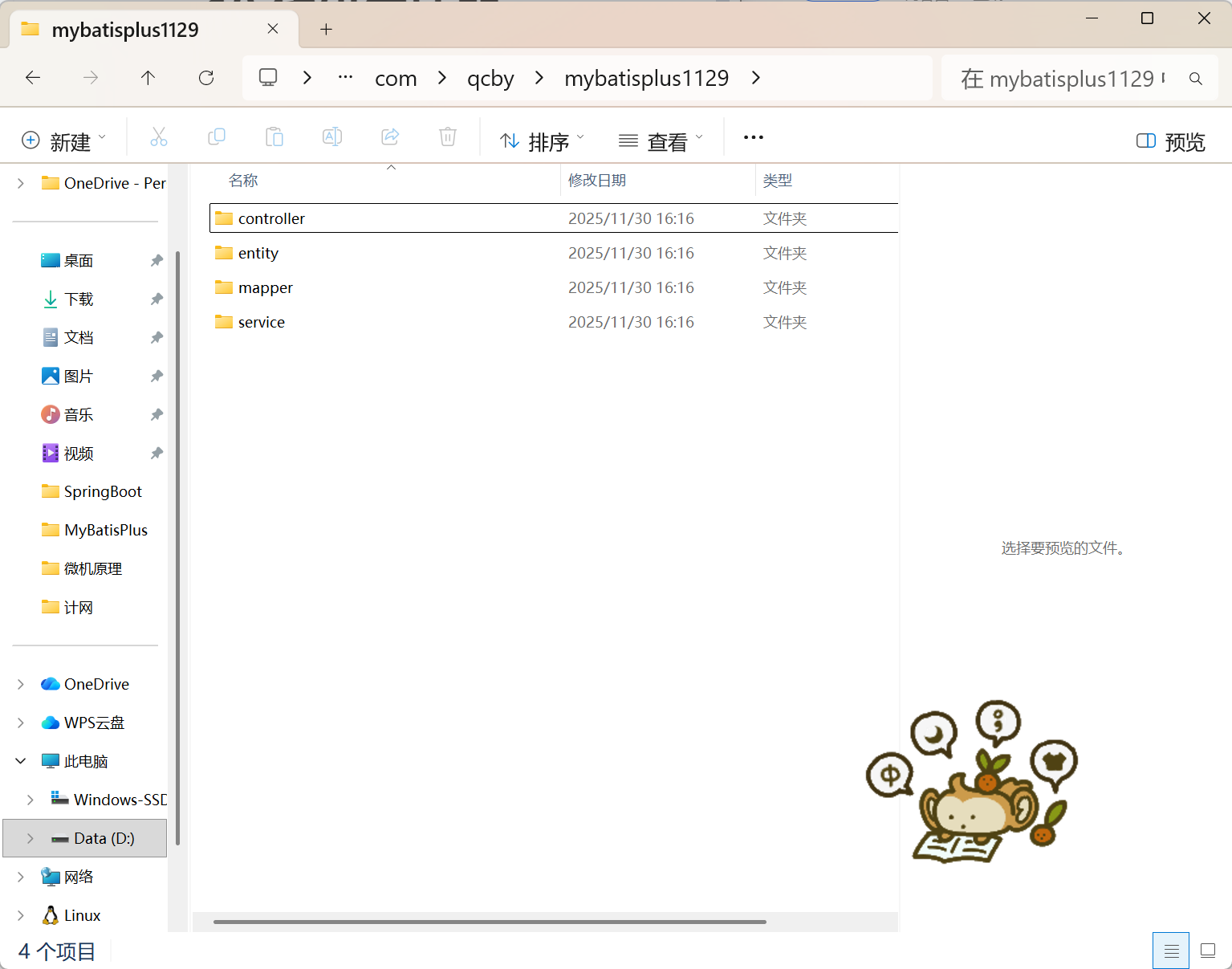This screenshot has height=969, width=1232.
Task: Open a new tab with plus button
Action: pos(326,30)
